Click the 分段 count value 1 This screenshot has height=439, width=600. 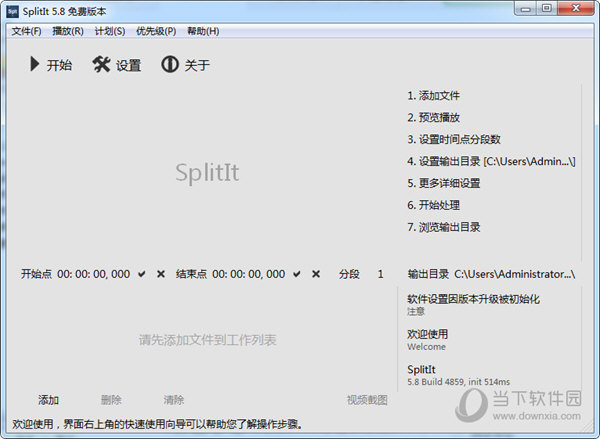click(380, 274)
